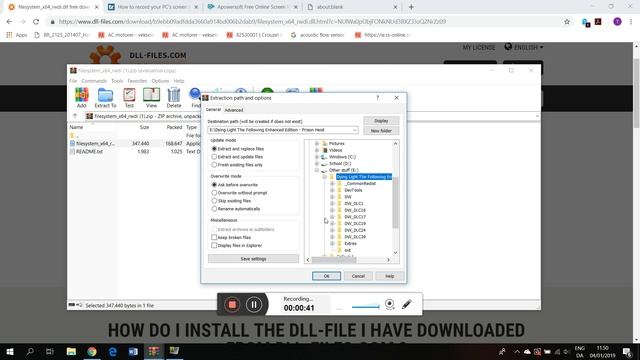Click the Find toolbar icon in WinRAR
This screenshot has height=360, width=640.
point(195,97)
